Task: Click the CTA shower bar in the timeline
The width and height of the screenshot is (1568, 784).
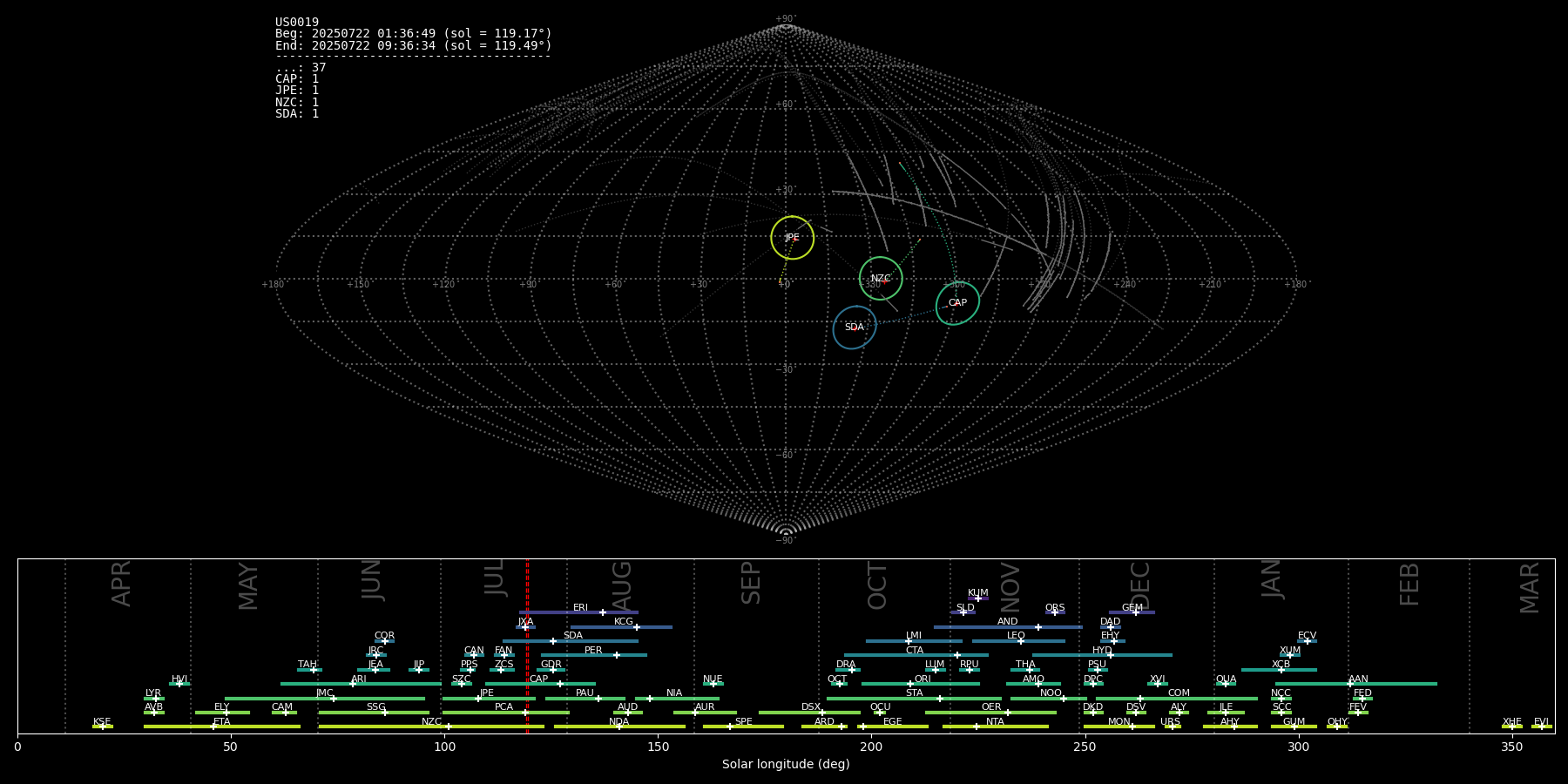Action: (916, 655)
